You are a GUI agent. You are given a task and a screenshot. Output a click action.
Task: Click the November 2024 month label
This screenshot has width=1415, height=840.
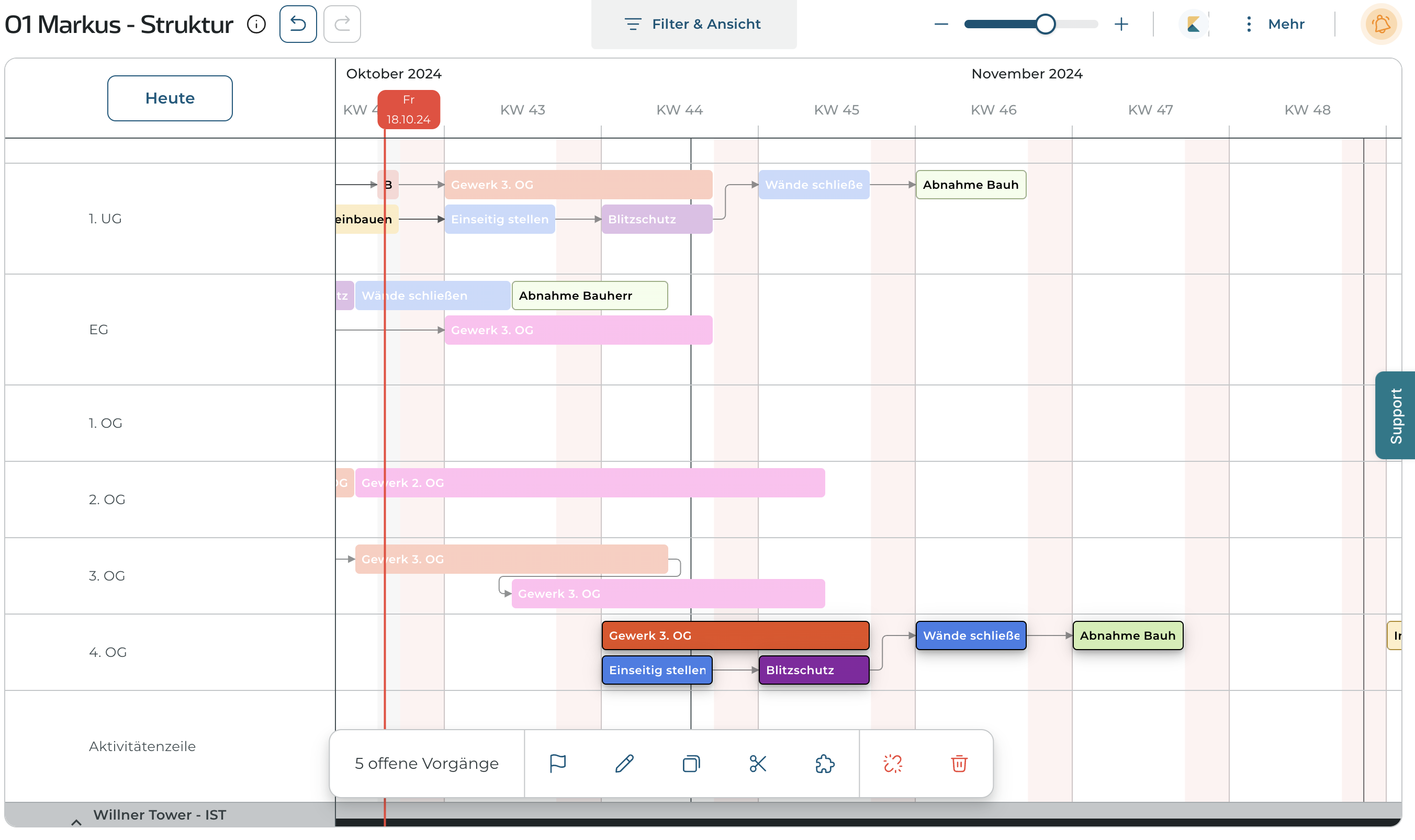point(1027,74)
